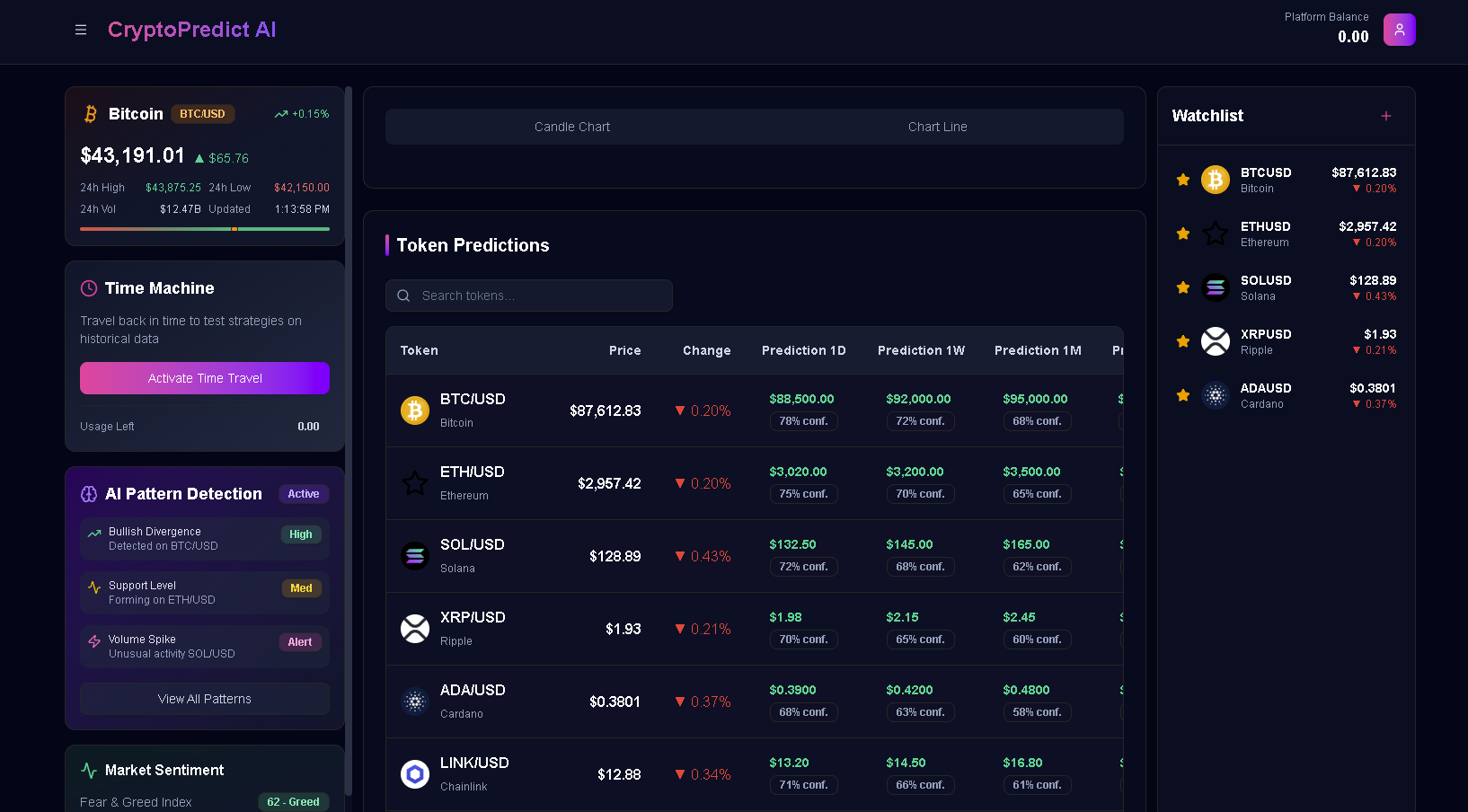Open the user profile avatar

tap(1399, 30)
